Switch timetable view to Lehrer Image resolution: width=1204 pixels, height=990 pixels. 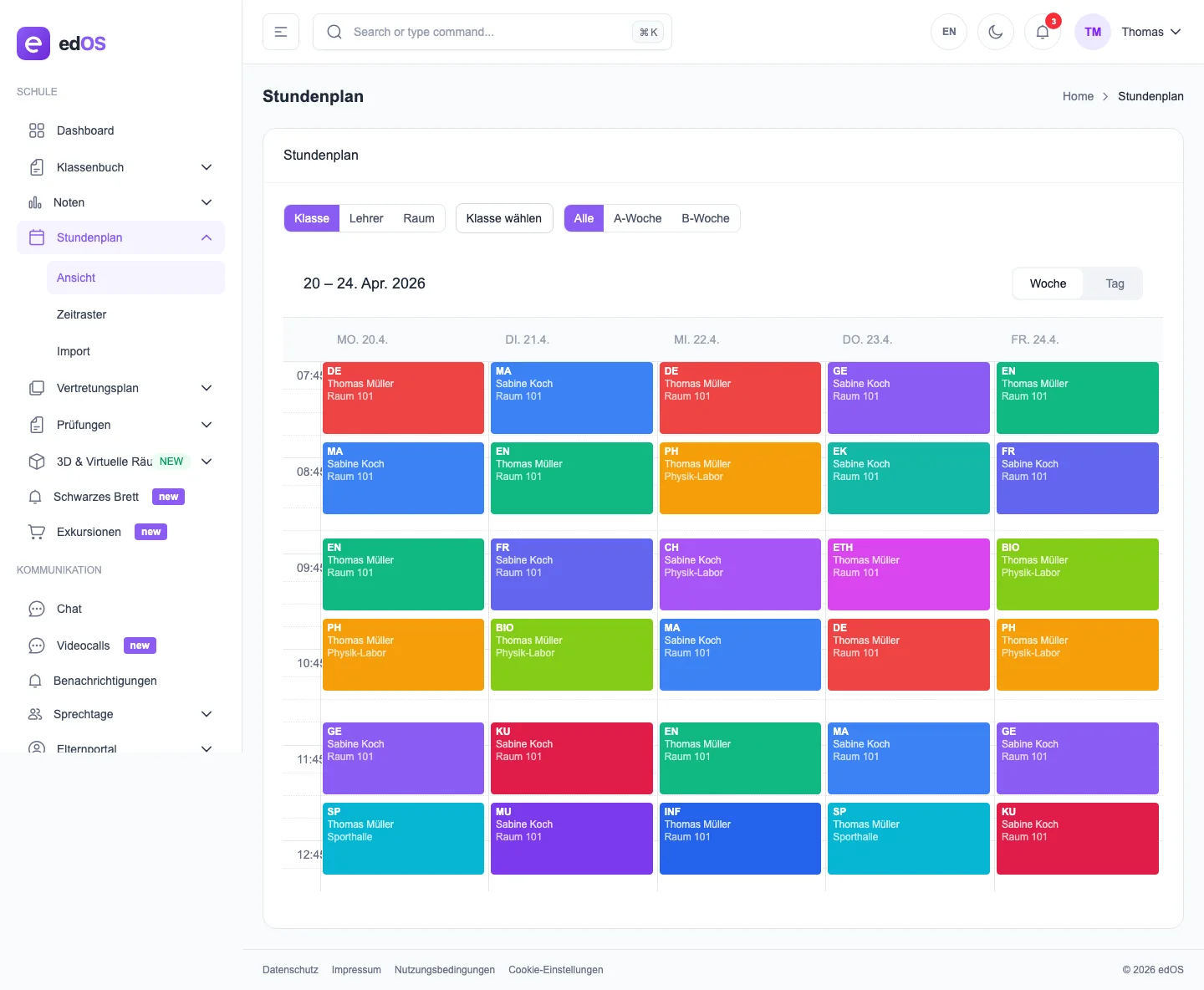(x=366, y=218)
